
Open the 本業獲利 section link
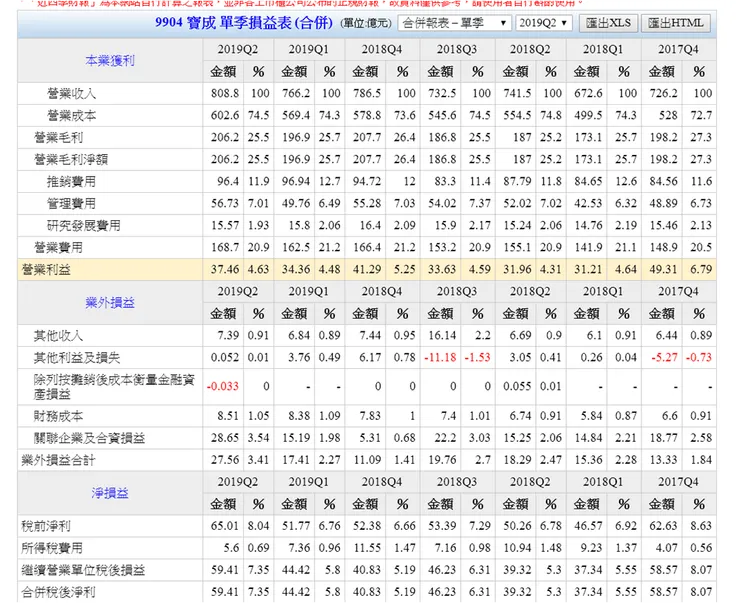(x=110, y=60)
